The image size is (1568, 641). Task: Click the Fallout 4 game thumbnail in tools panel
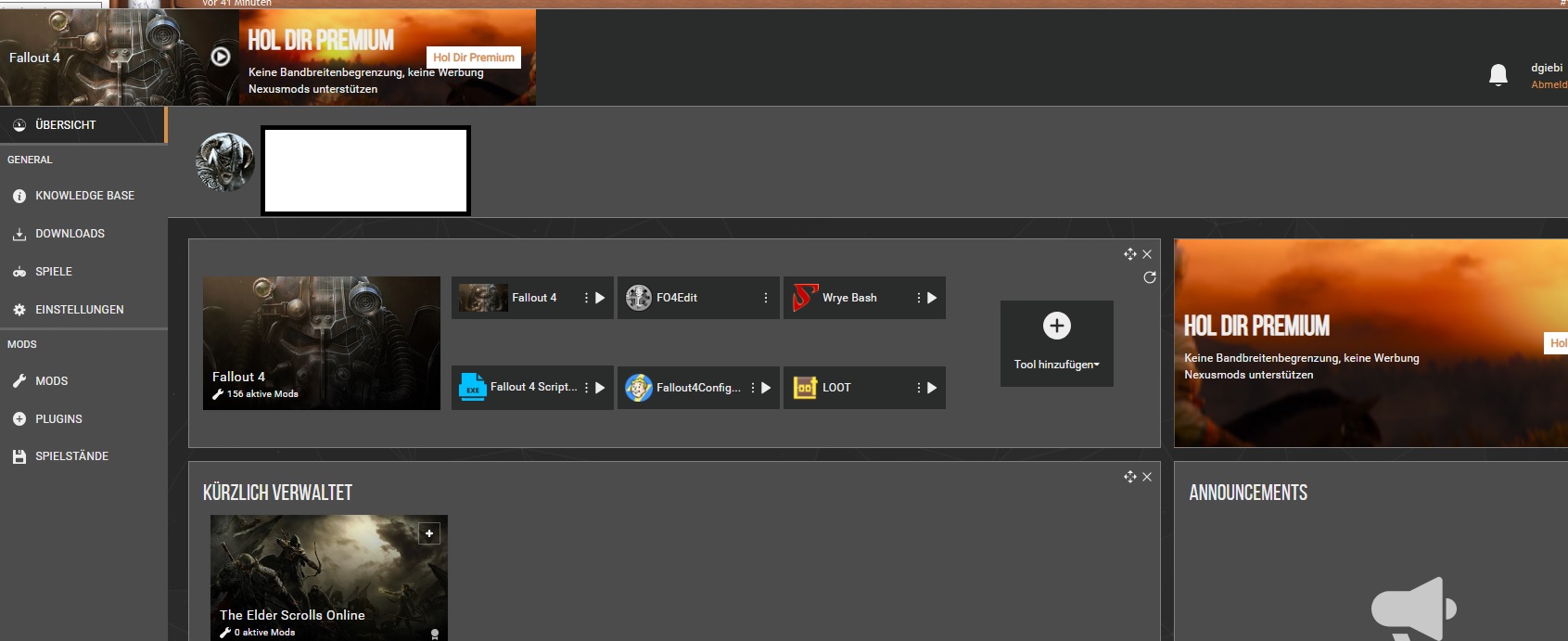pyautogui.click(x=322, y=343)
